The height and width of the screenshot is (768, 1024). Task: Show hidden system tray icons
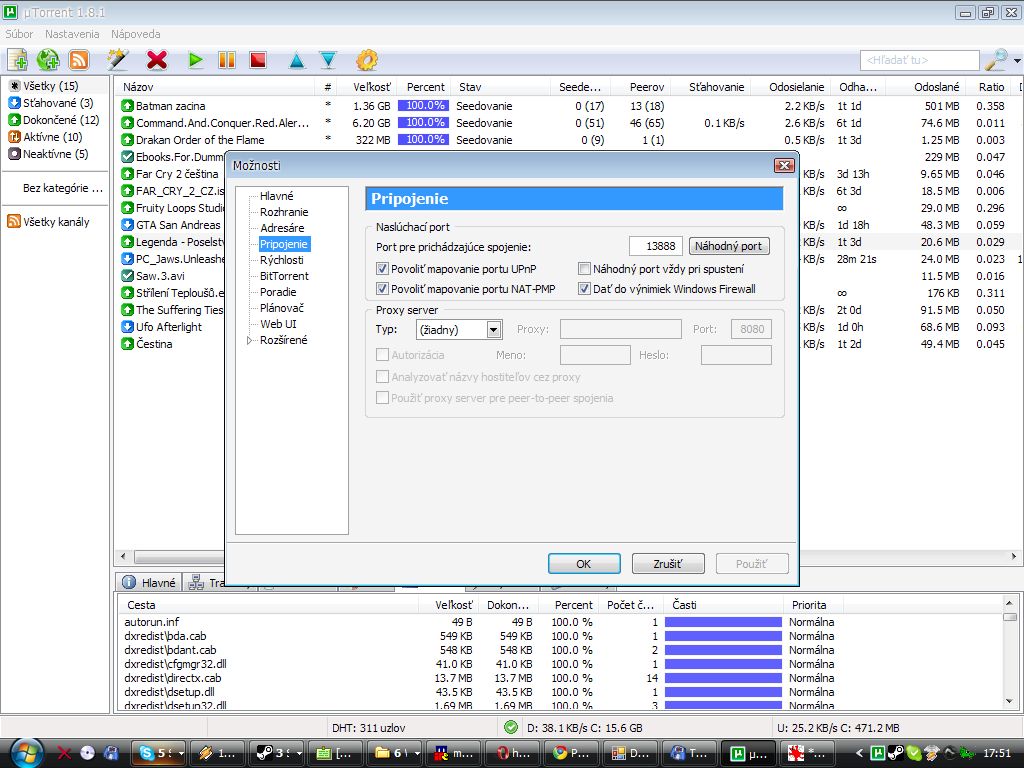click(859, 753)
